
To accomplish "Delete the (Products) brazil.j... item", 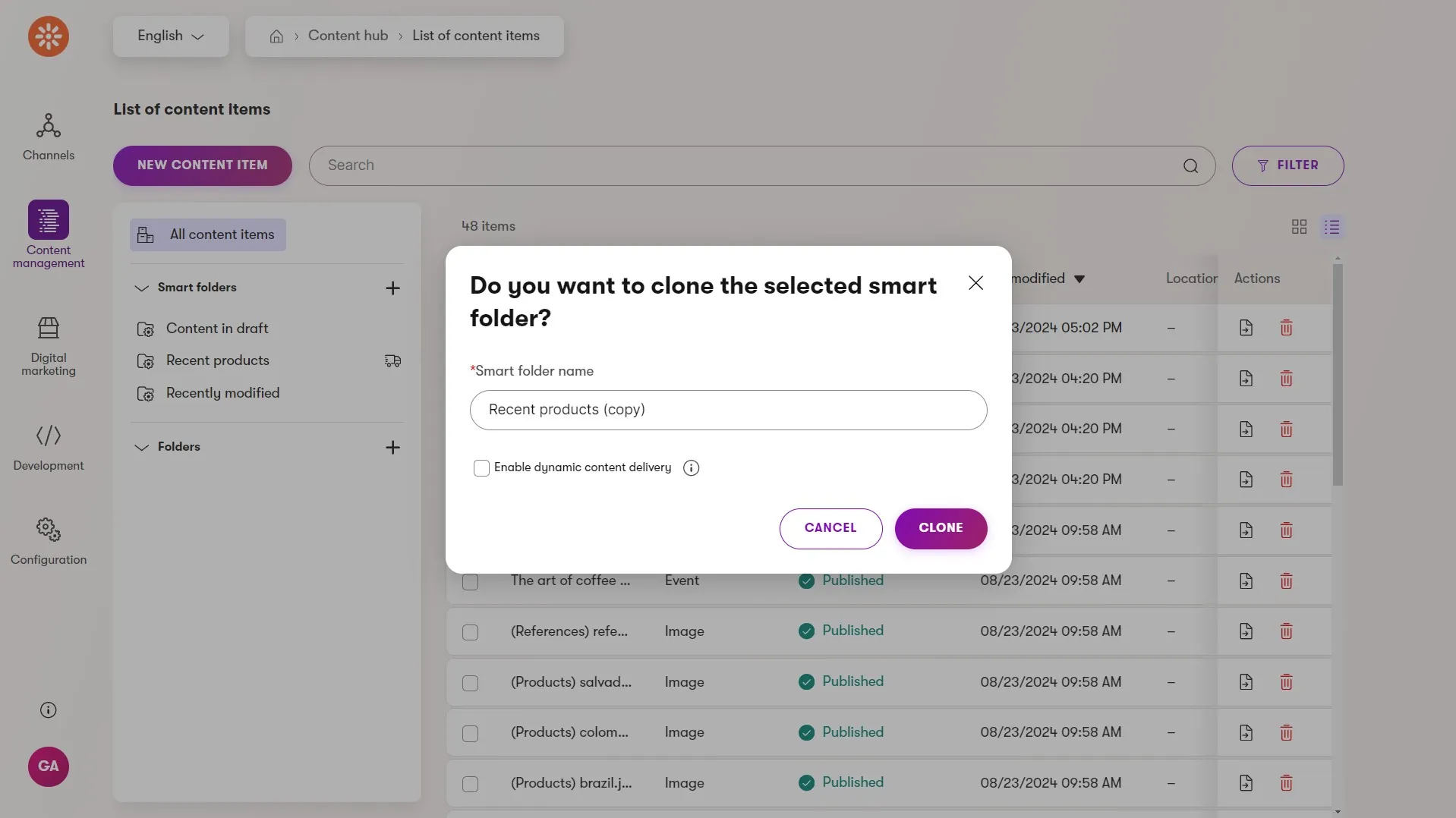I will [x=1286, y=783].
